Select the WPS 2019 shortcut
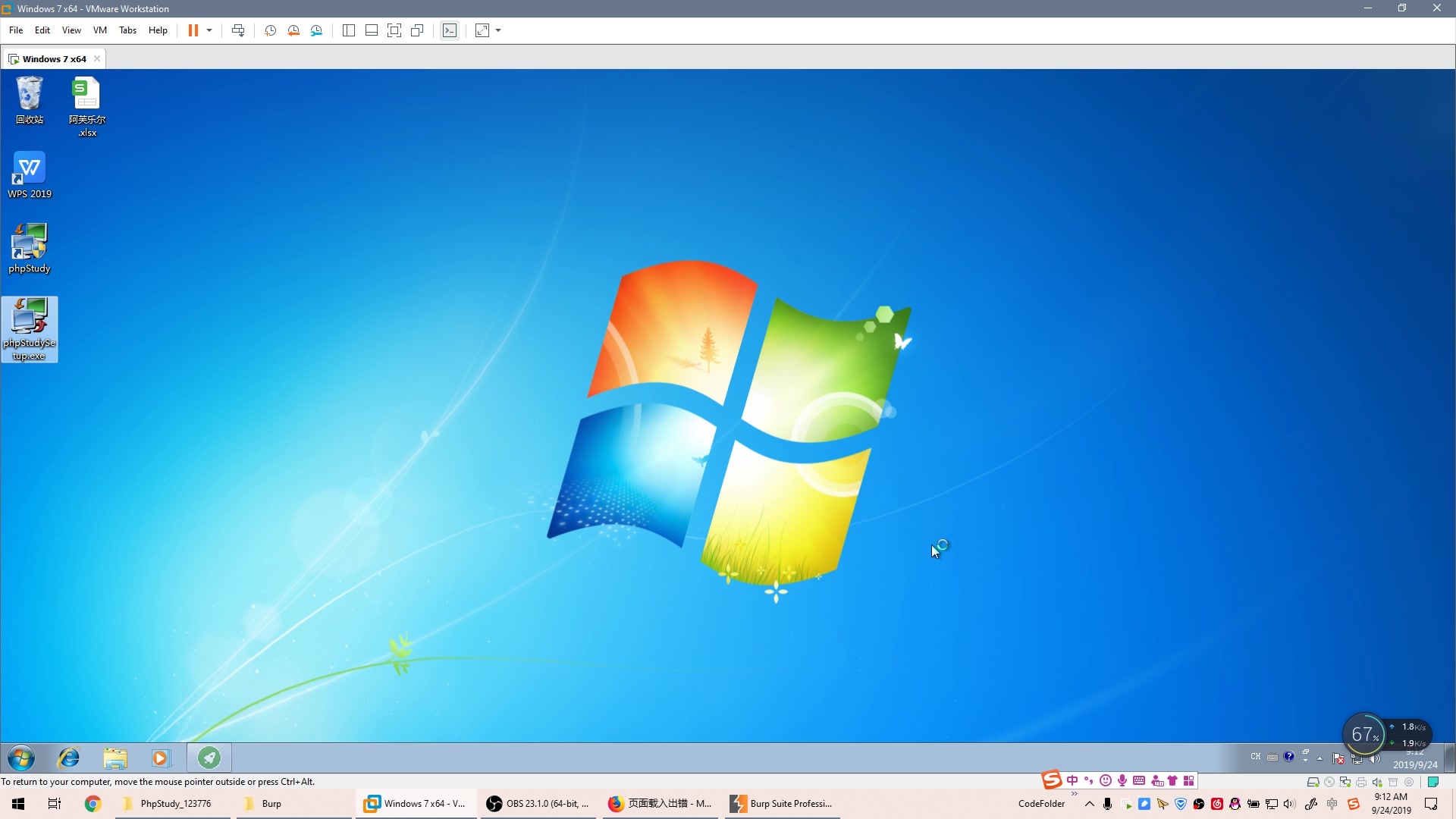1456x819 pixels. pyautogui.click(x=30, y=175)
